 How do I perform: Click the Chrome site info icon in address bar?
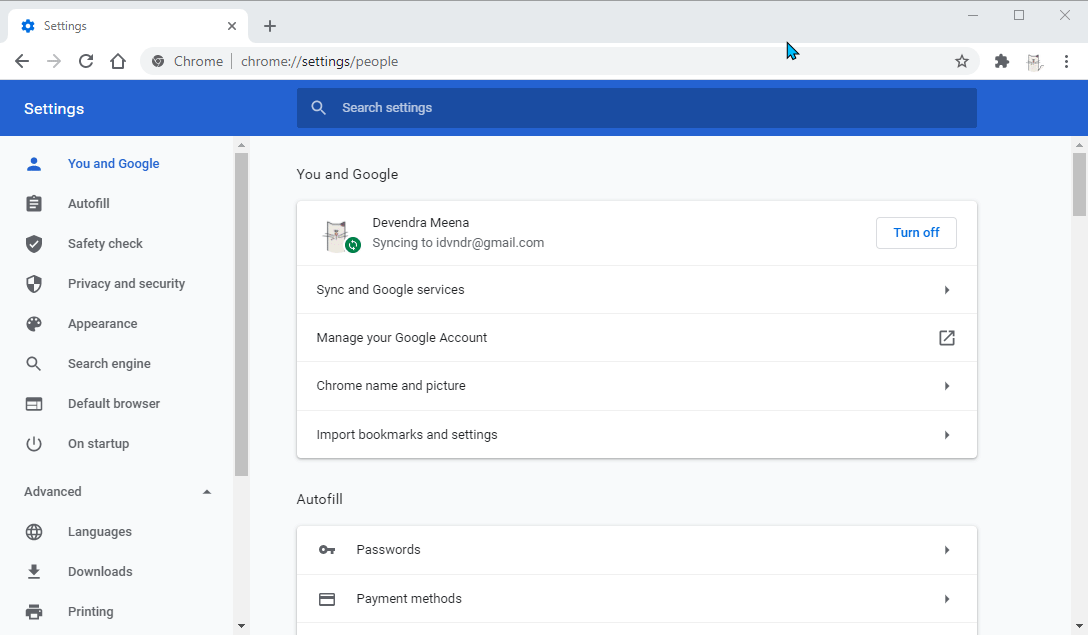click(158, 61)
